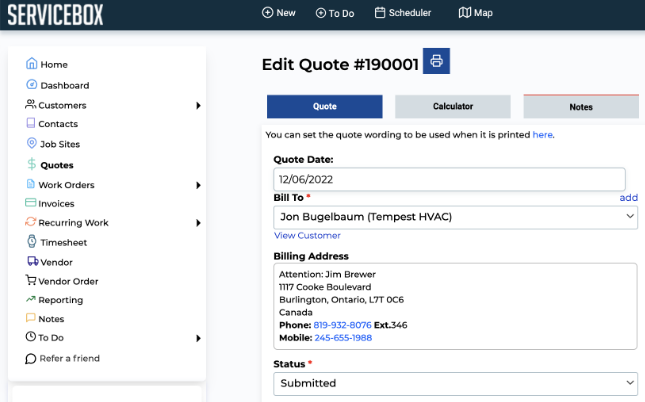Expand the Recurring Work submenu arrow
The width and height of the screenshot is (645, 402).
coord(198,223)
